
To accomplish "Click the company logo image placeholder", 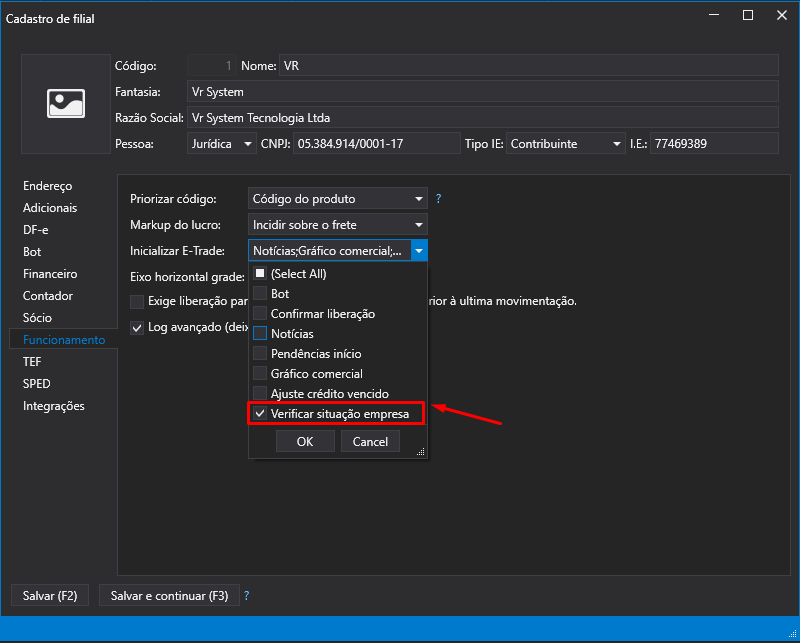I will (x=66, y=103).
